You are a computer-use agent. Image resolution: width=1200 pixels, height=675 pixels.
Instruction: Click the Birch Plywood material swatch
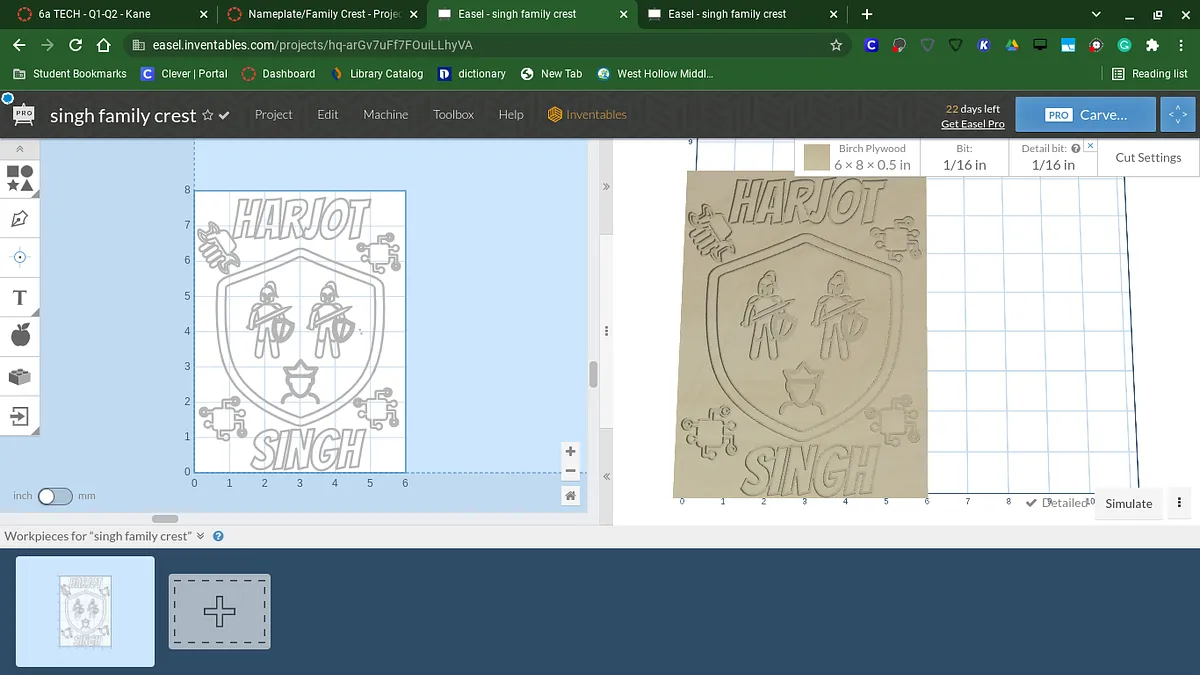[817, 158]
